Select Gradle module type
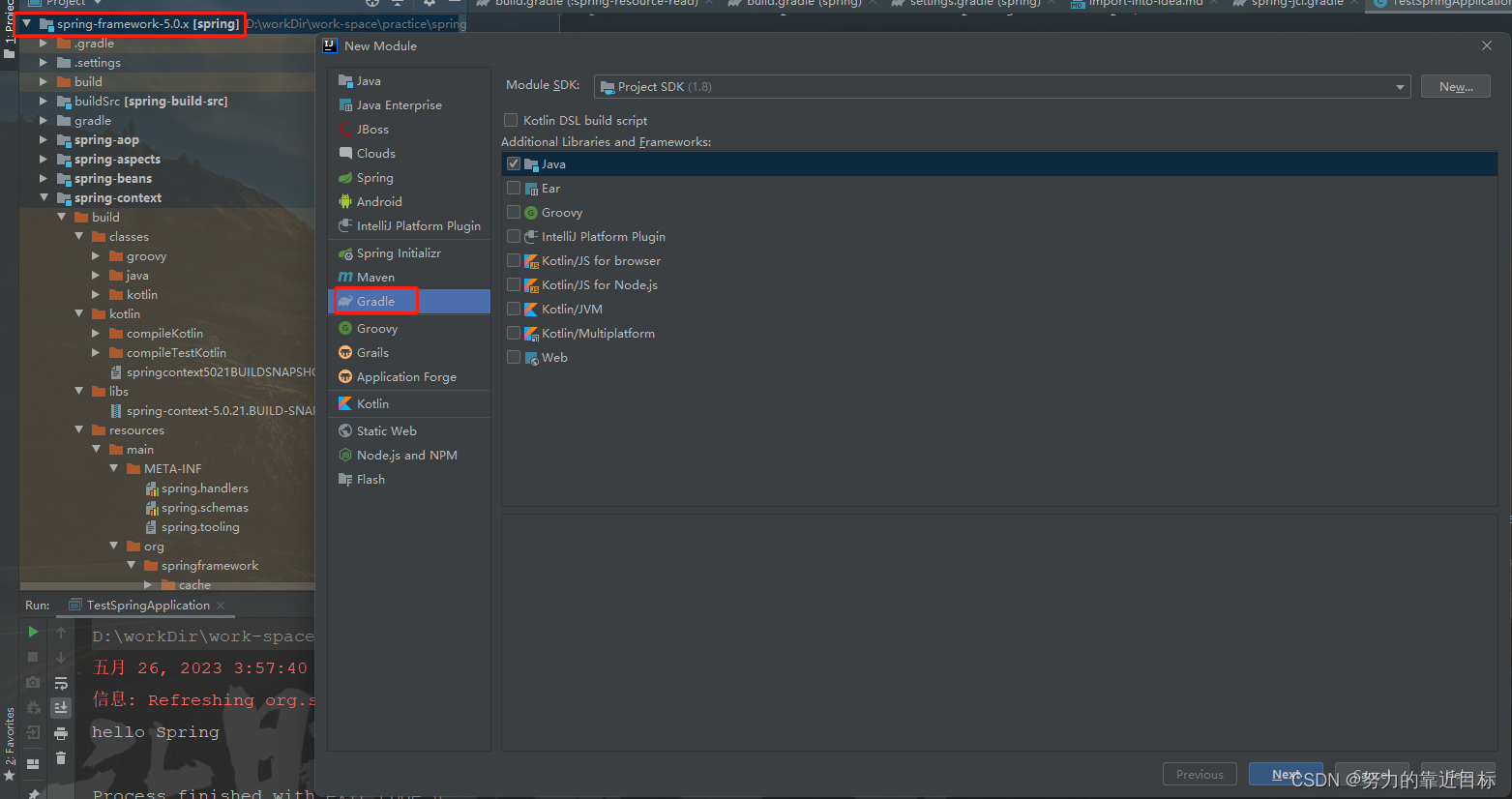 (409, 302)
